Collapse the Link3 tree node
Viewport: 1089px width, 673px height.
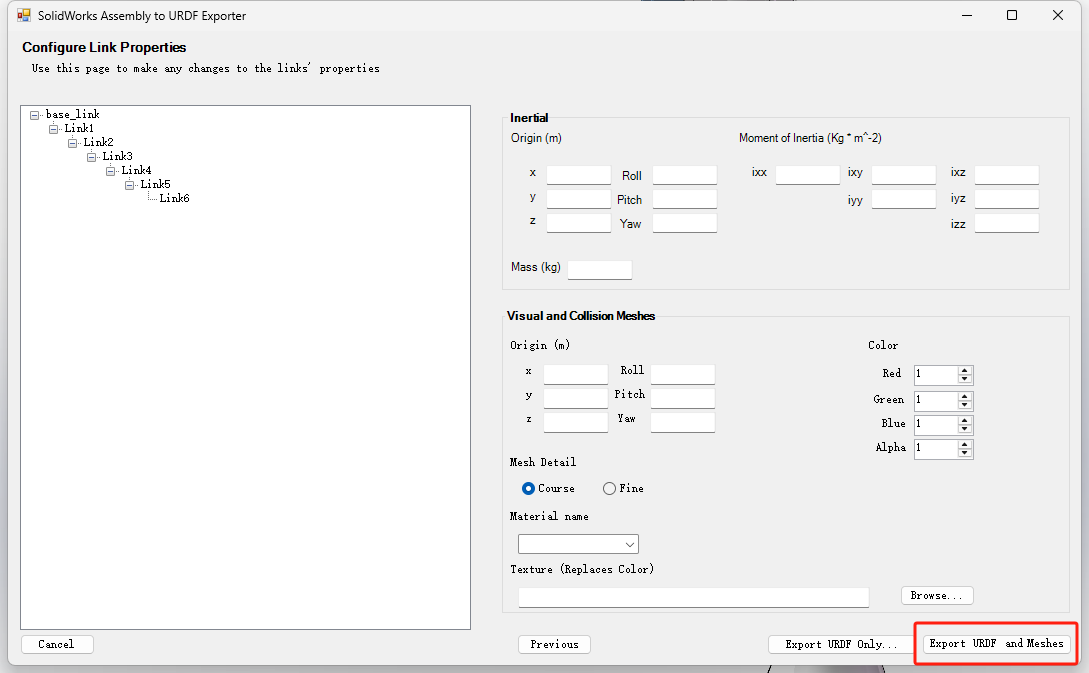coord(91,157)
